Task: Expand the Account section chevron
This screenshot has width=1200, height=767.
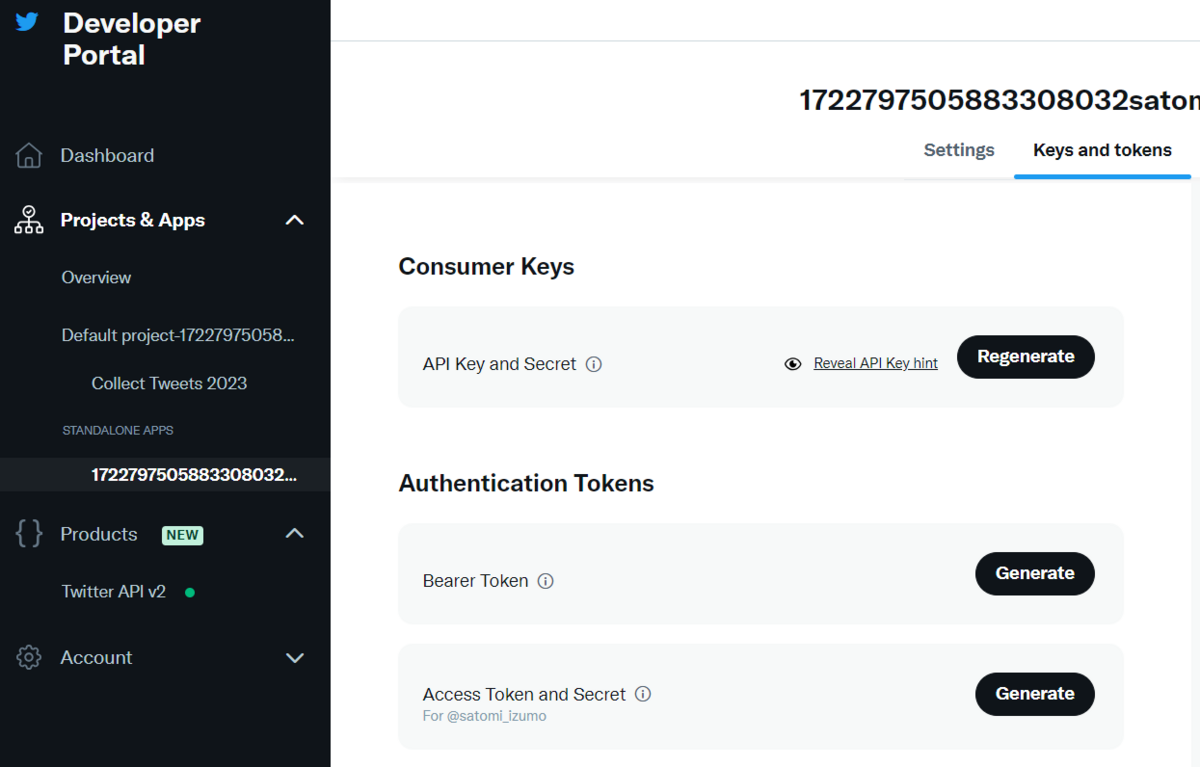Action: [294, 657]
